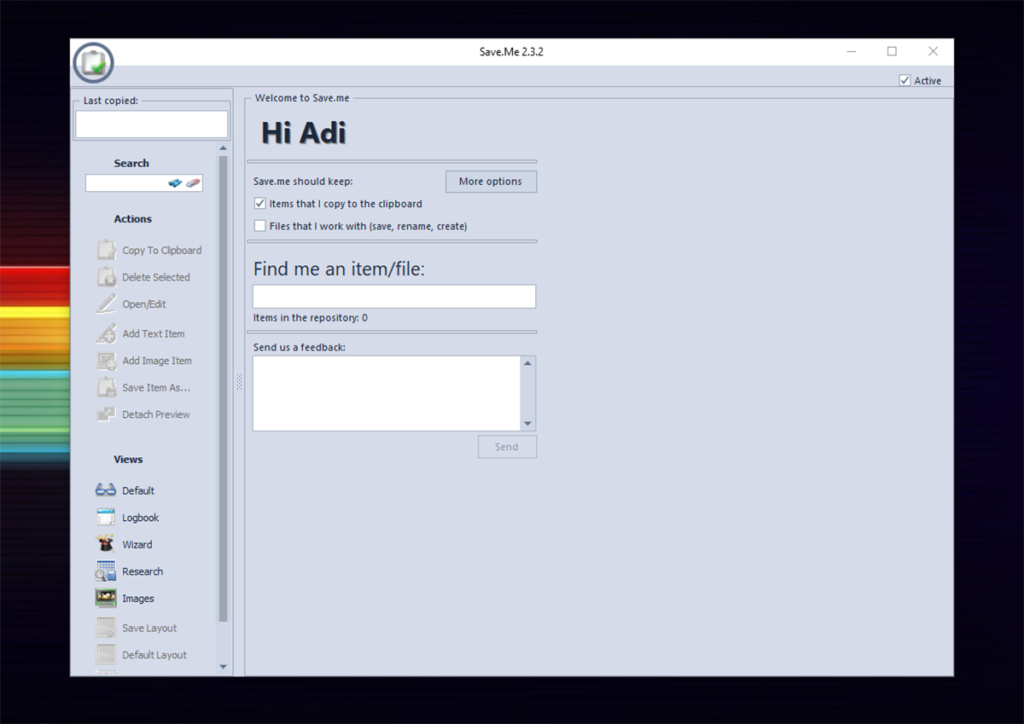The height and width of the screenshot is (724, 1024).
Task: Click the scroll-up arrow of the sidebar
Action: (222, 146)
